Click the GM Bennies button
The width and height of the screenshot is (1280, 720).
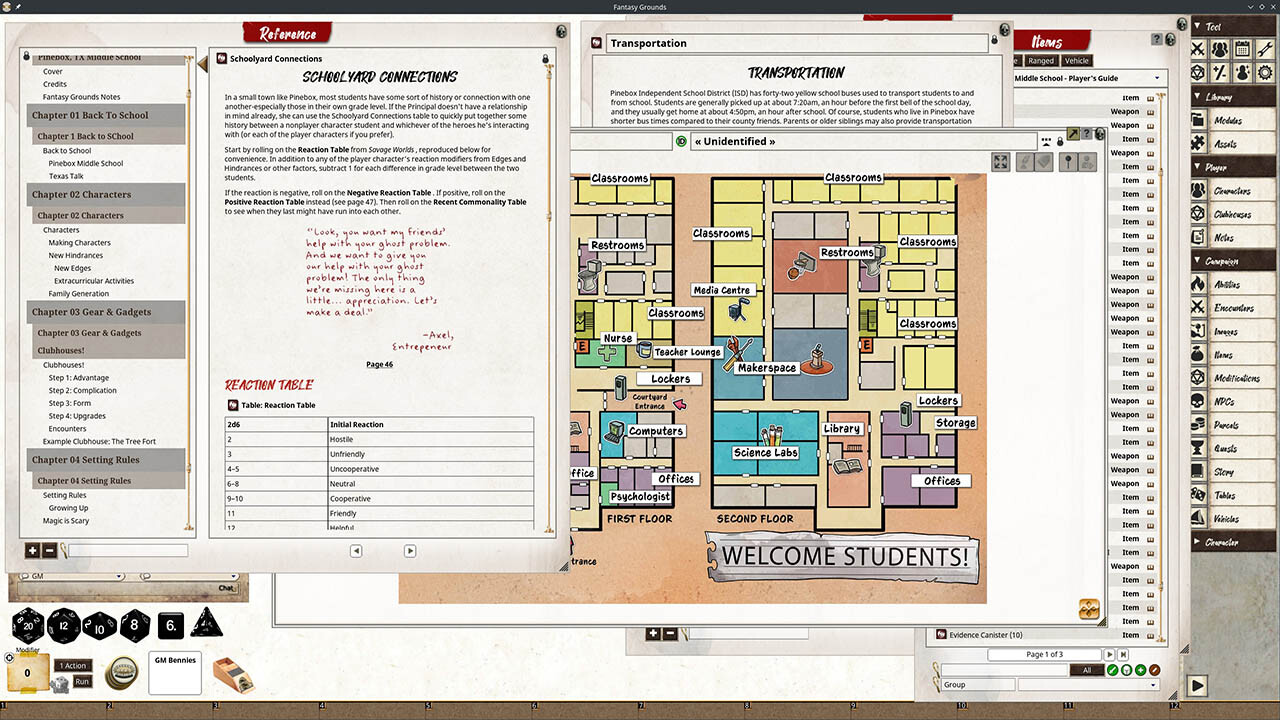point(174,672)
